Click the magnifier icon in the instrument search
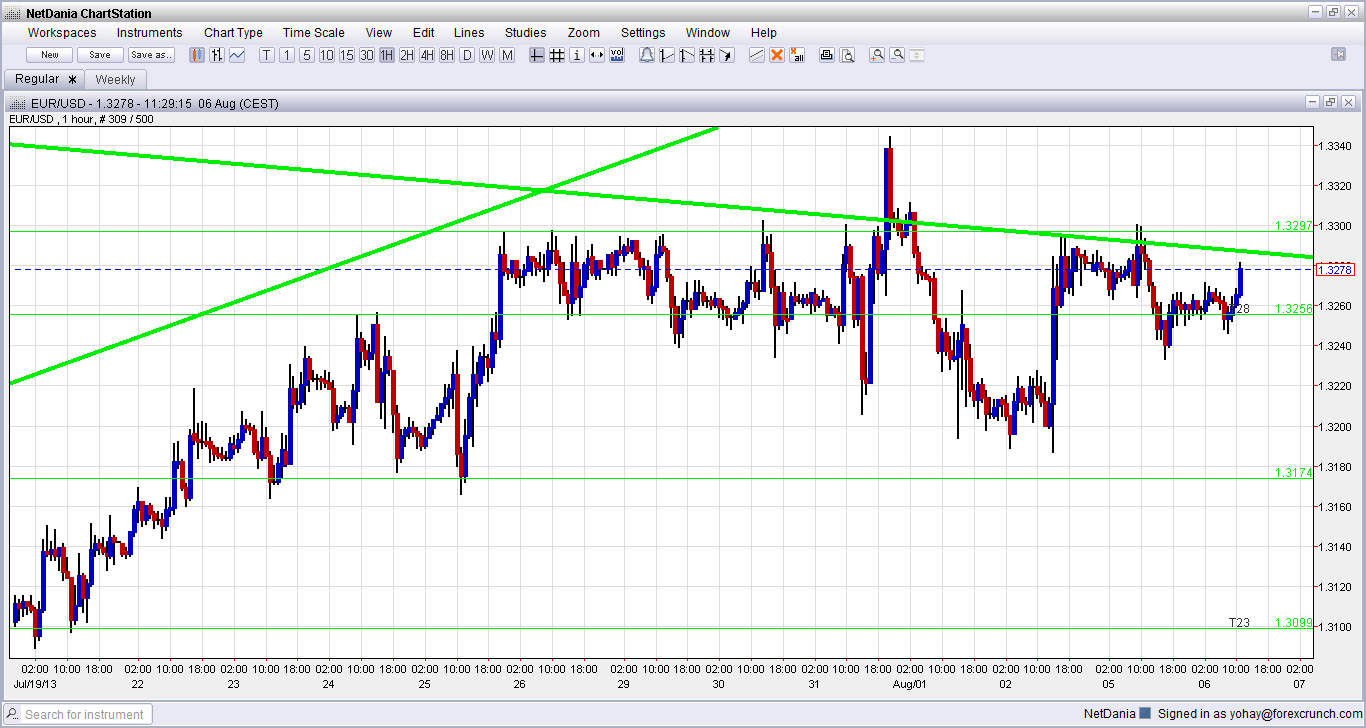The height and width of the screenshot is (728, 1366). (x=13, y=714)
